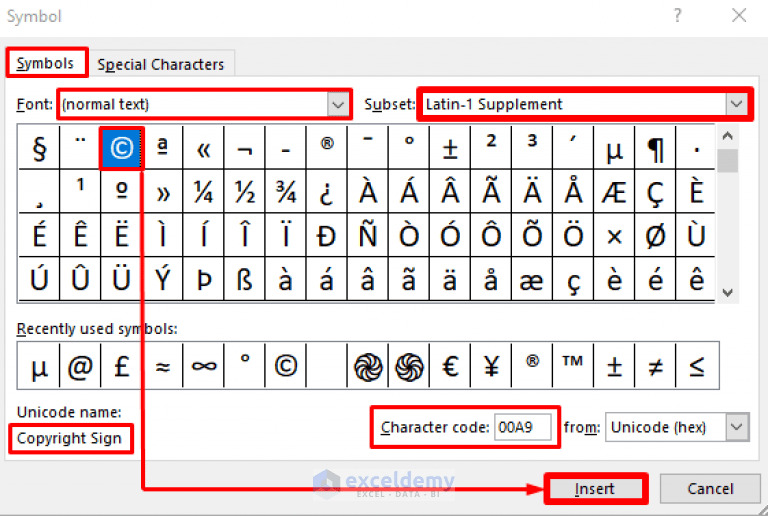Switch to the Symbols tab

46,63
